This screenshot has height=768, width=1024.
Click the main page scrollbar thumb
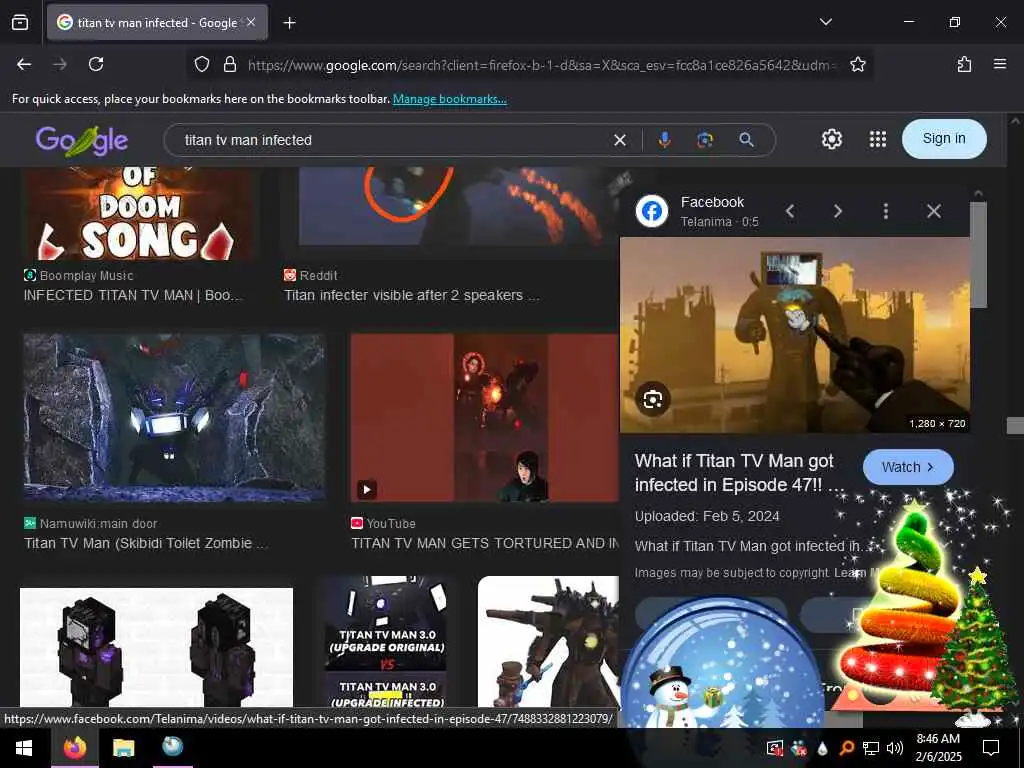tap(1015, 425)
